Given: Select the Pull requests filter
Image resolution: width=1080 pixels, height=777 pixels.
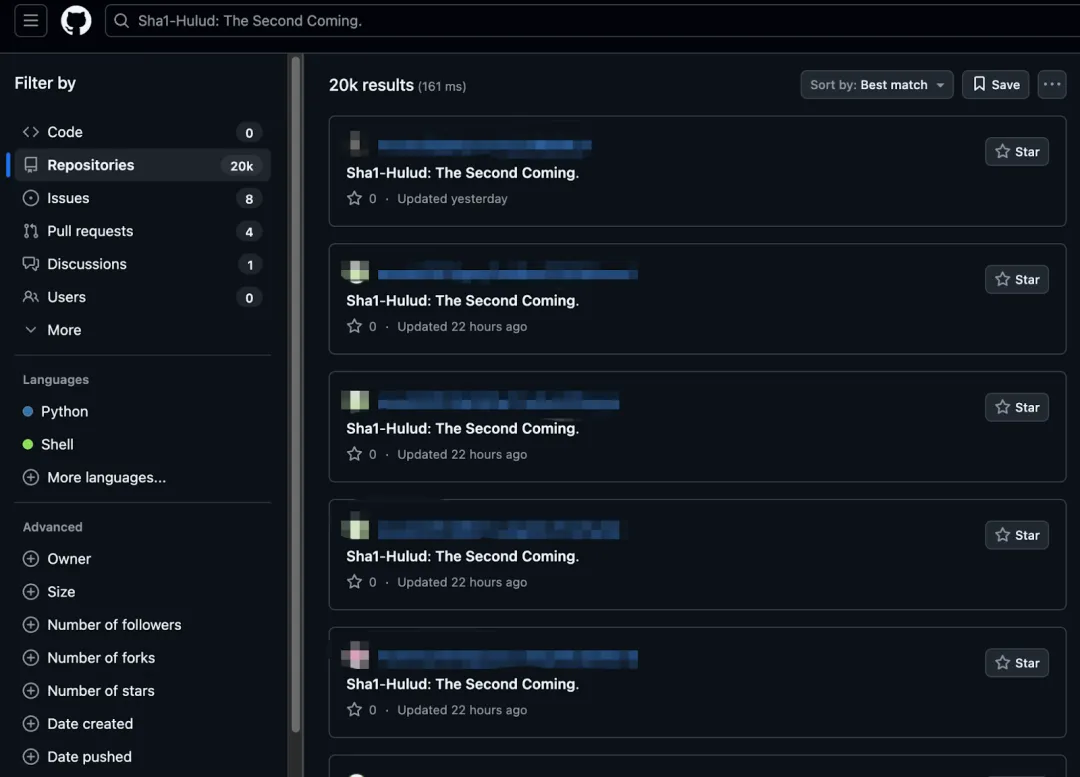Looking at the screenshot, I should [89, 231].
